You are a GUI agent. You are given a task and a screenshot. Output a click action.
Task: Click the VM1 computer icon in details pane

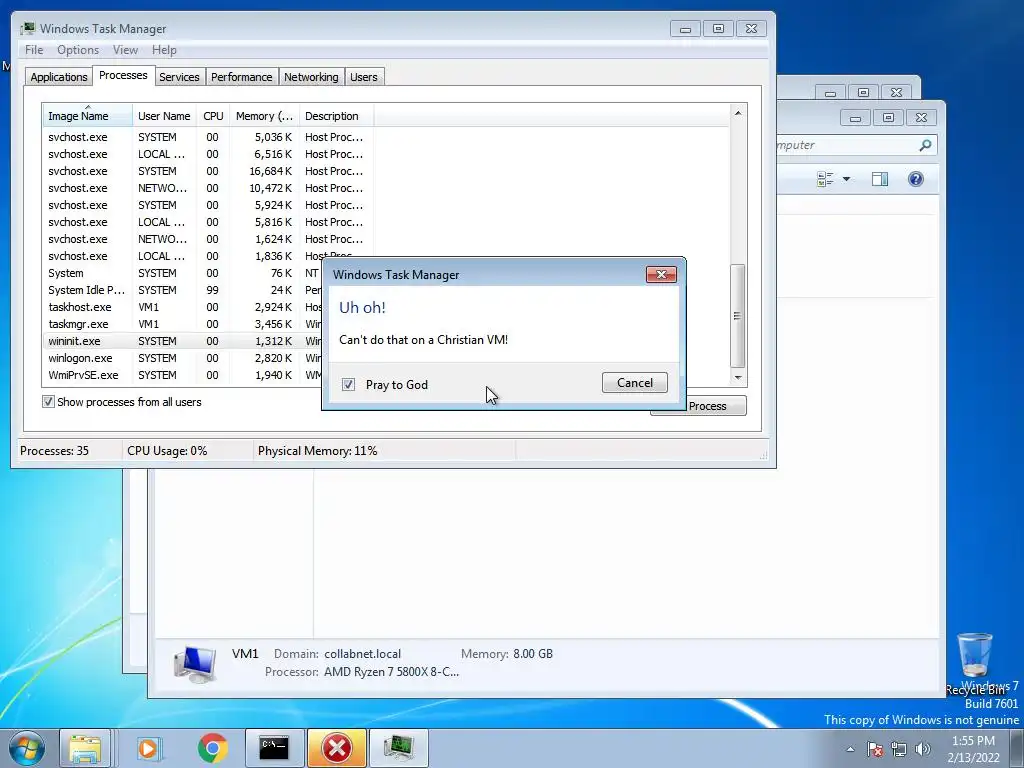195,664
